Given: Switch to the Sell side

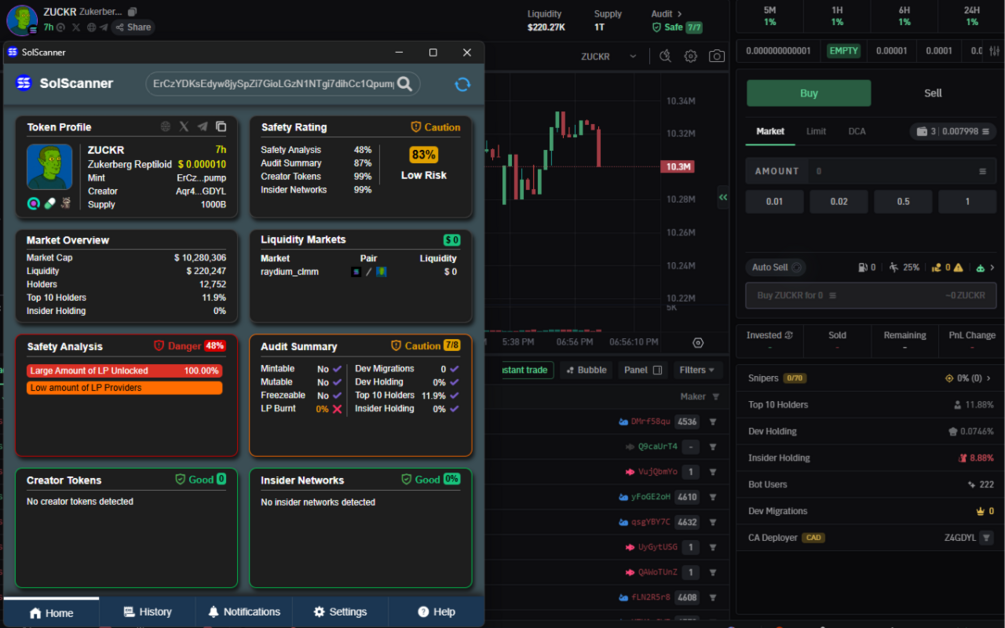Looking at the screenshot, I should (933, 93).
